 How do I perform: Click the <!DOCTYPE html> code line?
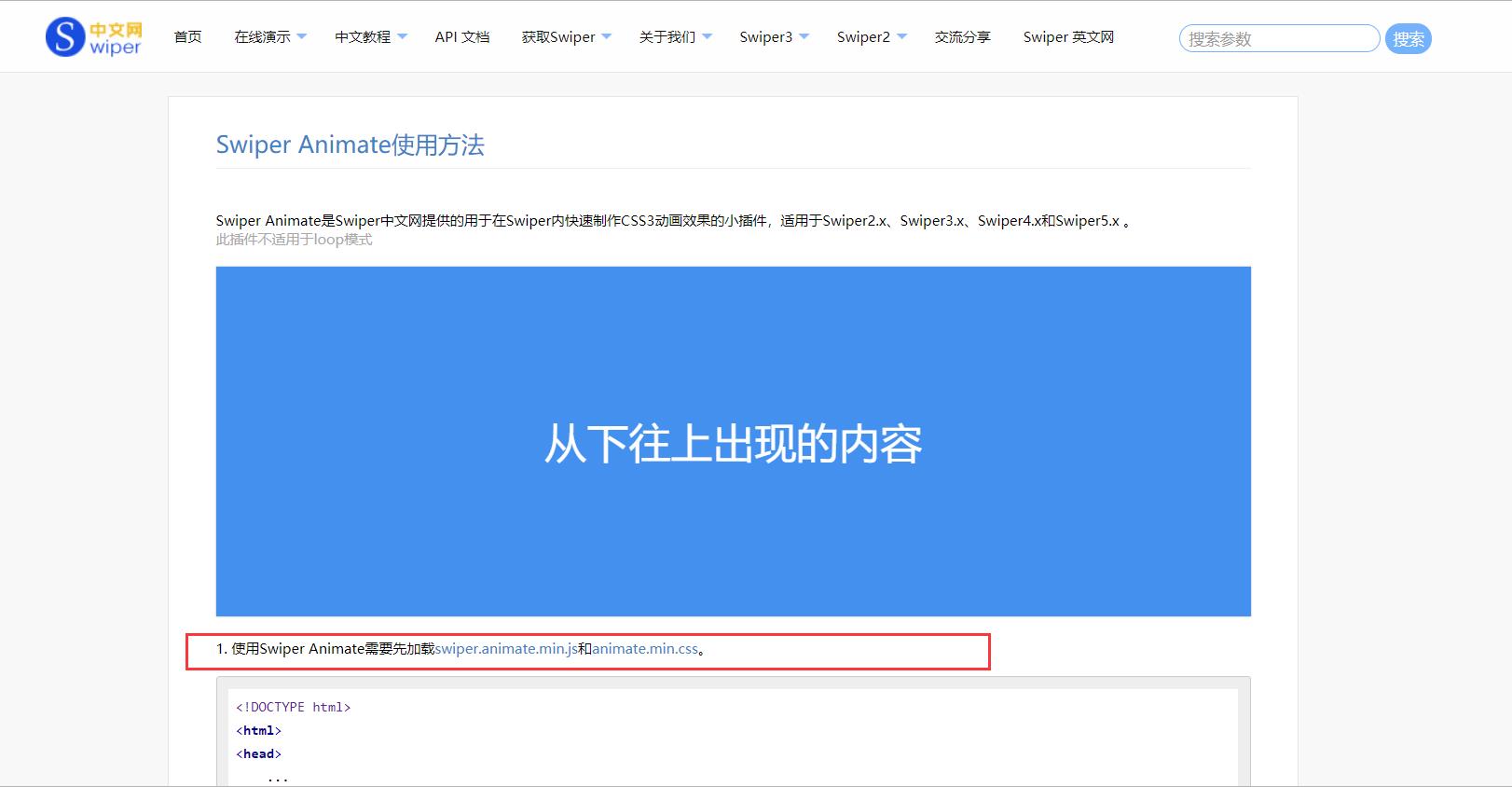pyautogui.click(x=294, y=708)
